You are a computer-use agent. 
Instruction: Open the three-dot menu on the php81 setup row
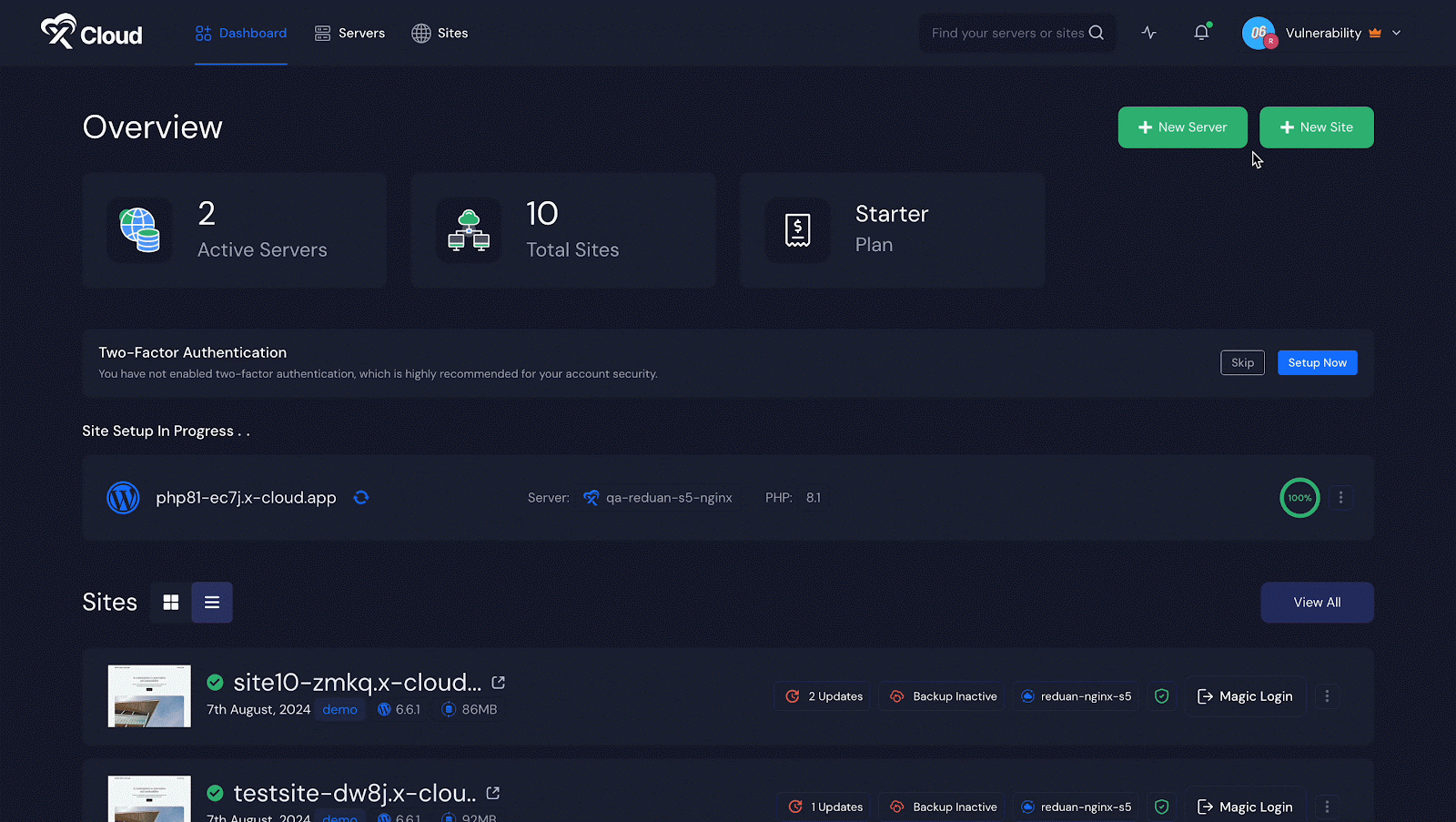click(1340, 498)
